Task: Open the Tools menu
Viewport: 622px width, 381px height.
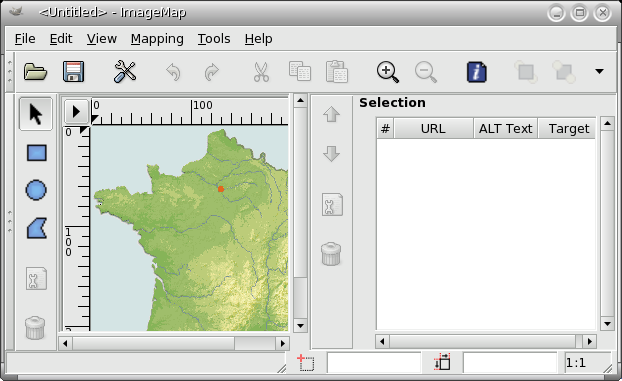Action: tap(214, 39)
